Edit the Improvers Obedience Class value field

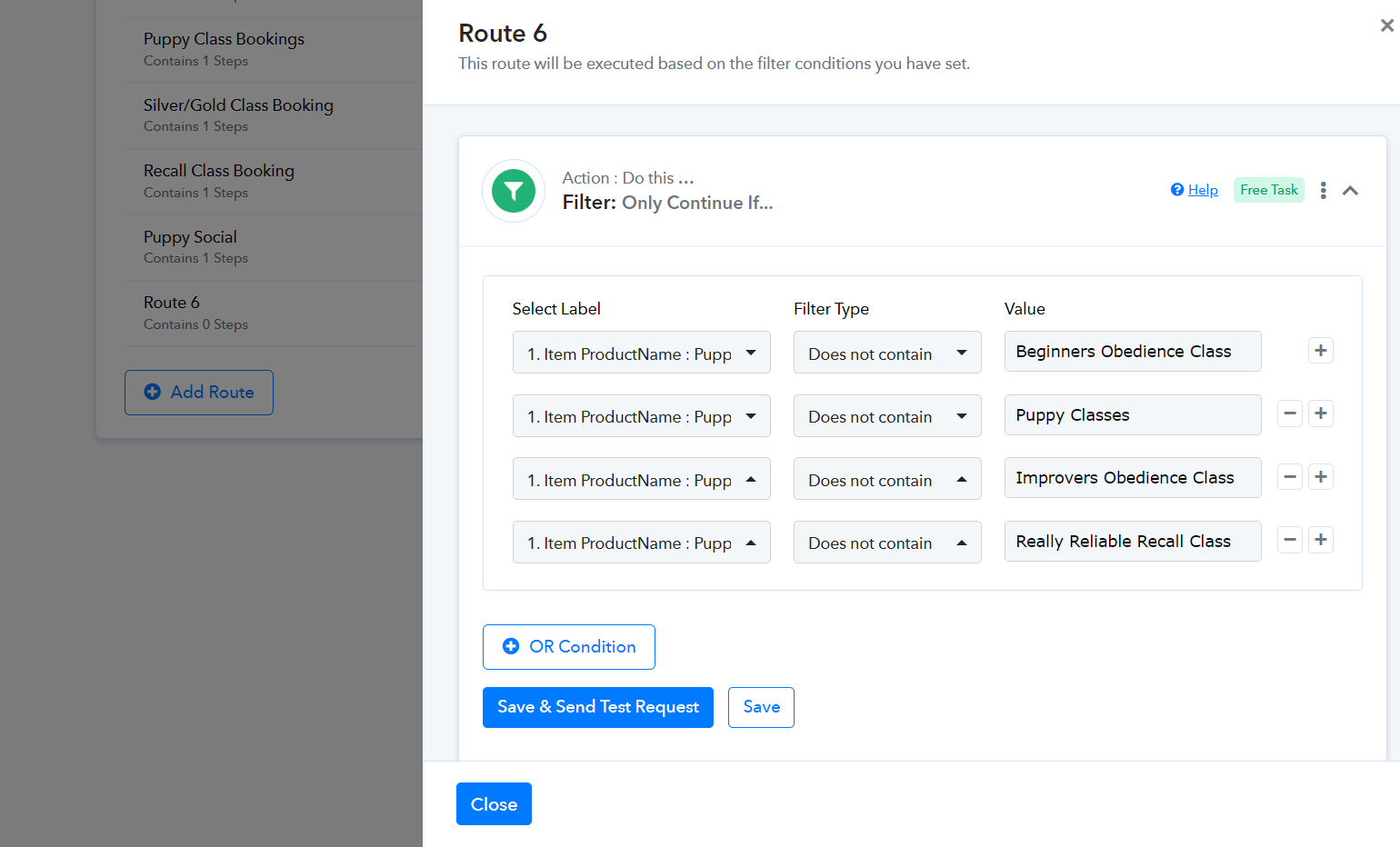1133,478
